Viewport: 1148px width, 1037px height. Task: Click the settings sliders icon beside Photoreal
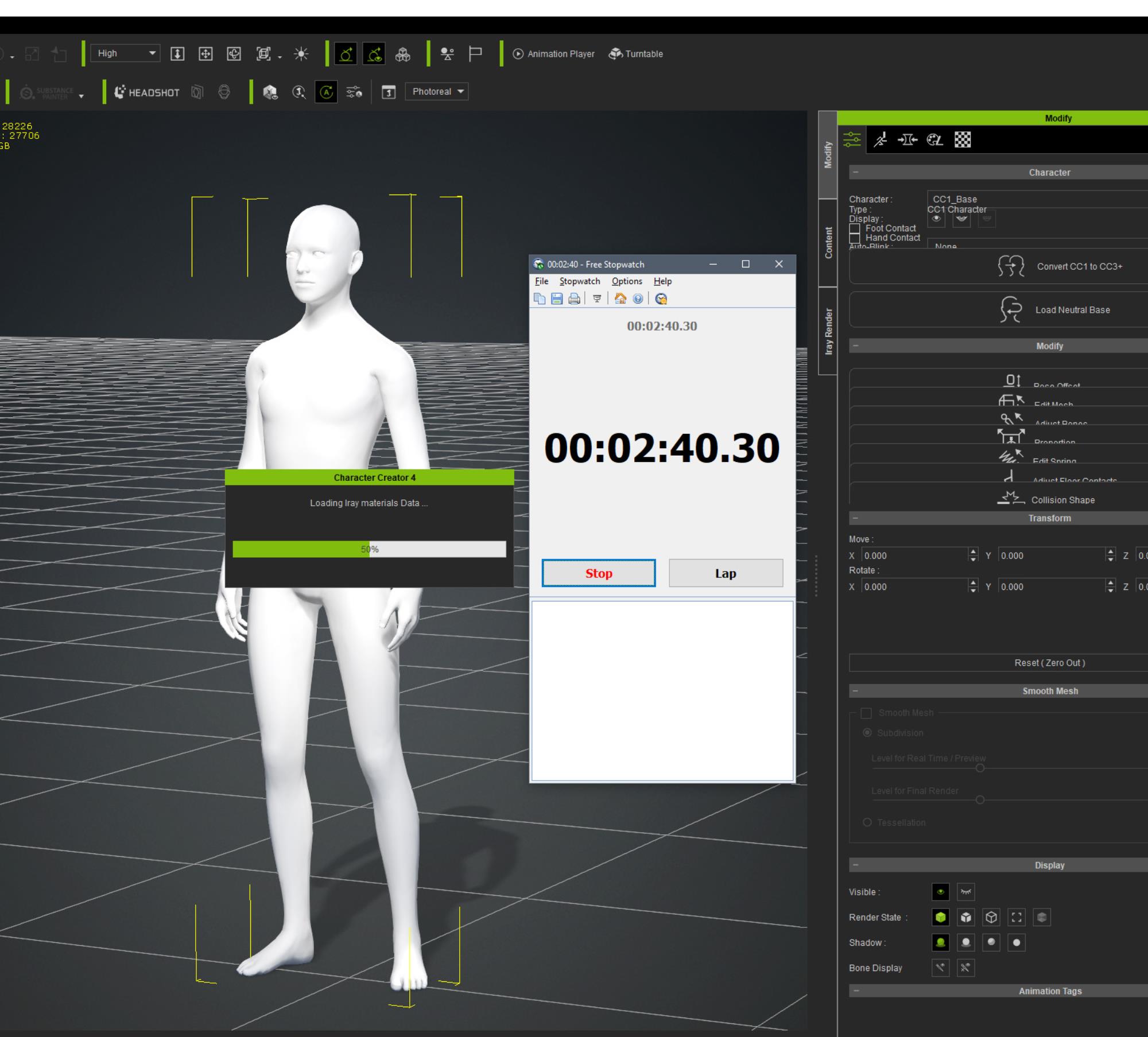(354, 92)
